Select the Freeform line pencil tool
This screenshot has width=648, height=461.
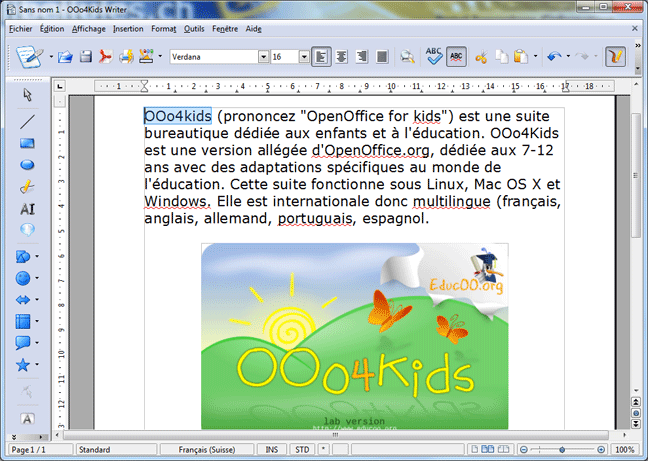tap(27, 187)
